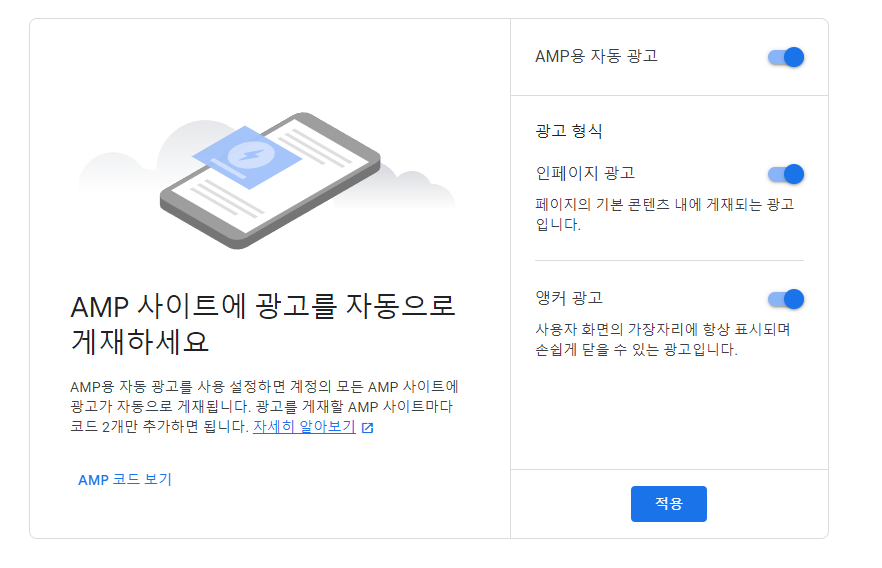
Task: Click the heading AMP 사이트에 광고를 자동으로 게재하세요
Action: pyautogui.click(x=263, y=323)
